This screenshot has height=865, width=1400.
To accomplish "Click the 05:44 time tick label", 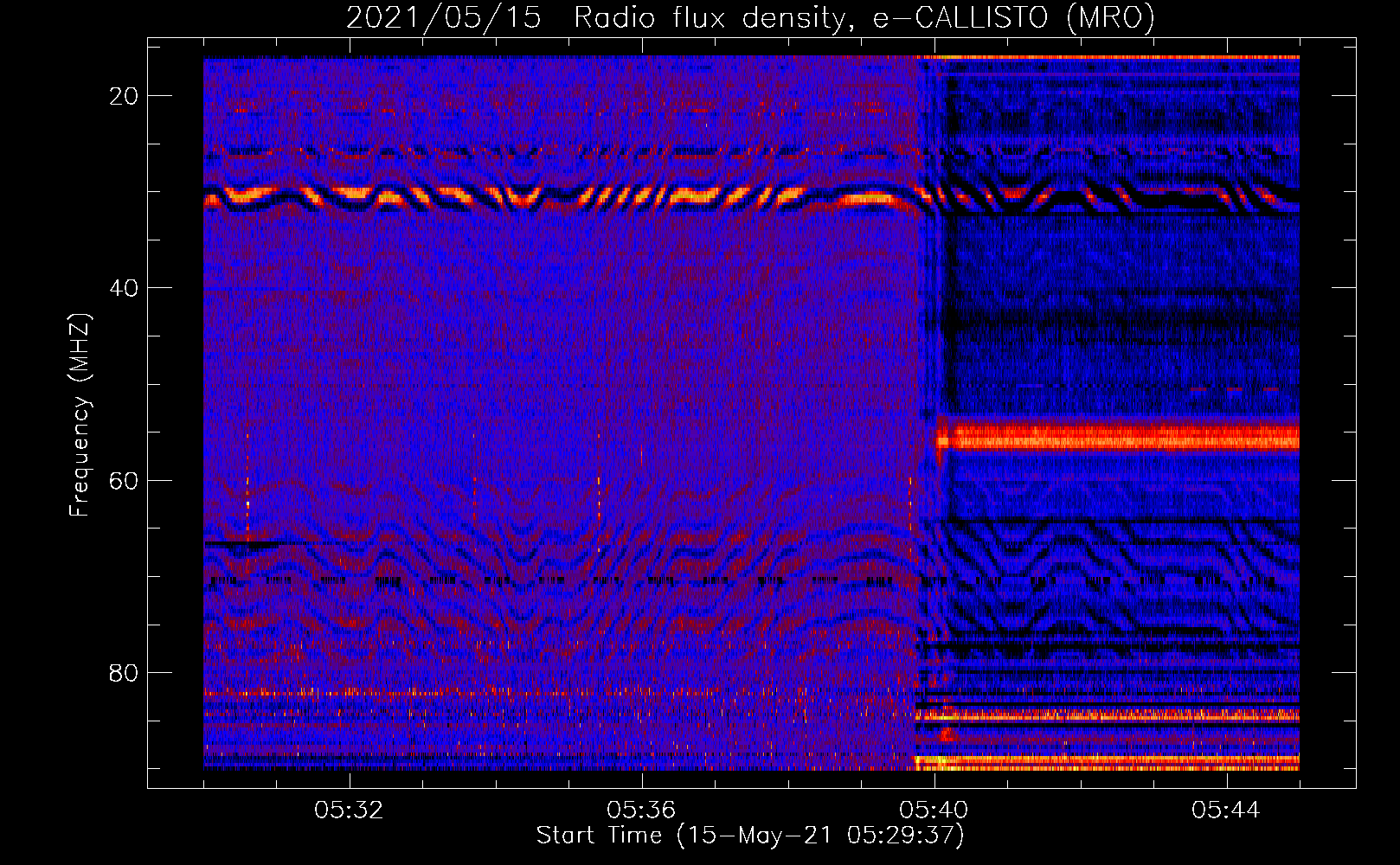I will point(1226,811).
